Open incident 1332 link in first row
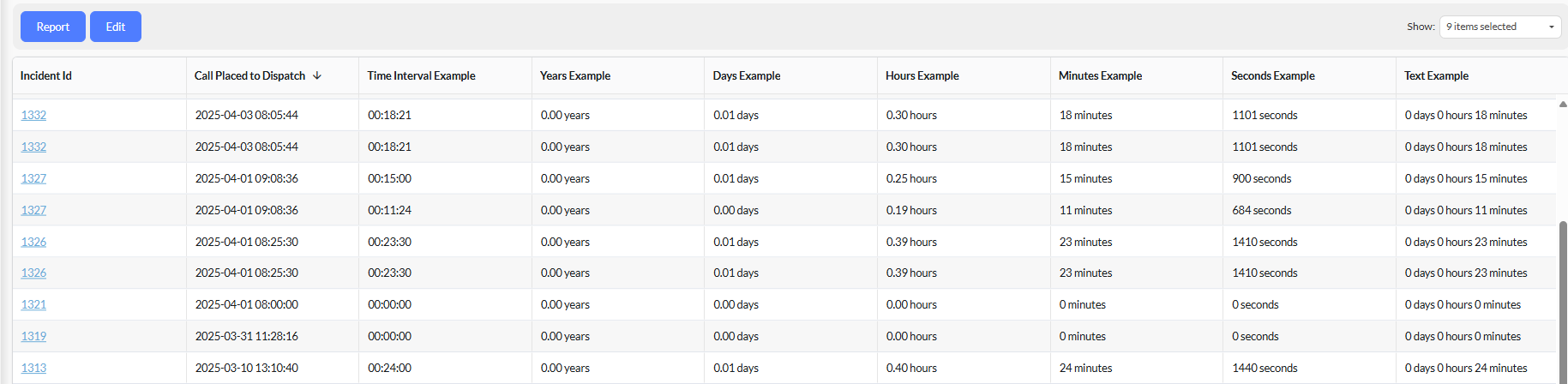 (x=33, y=115)
